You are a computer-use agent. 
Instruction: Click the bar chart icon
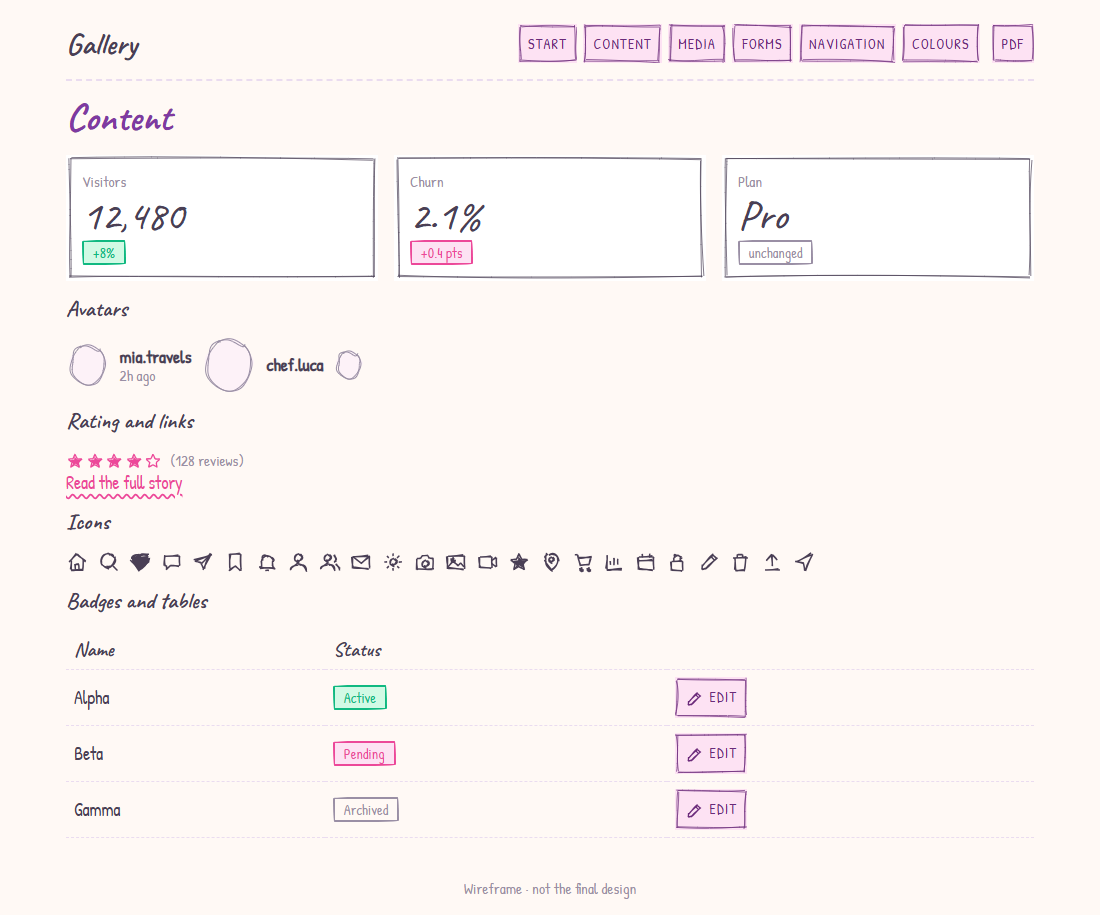(x=614, y=562)
